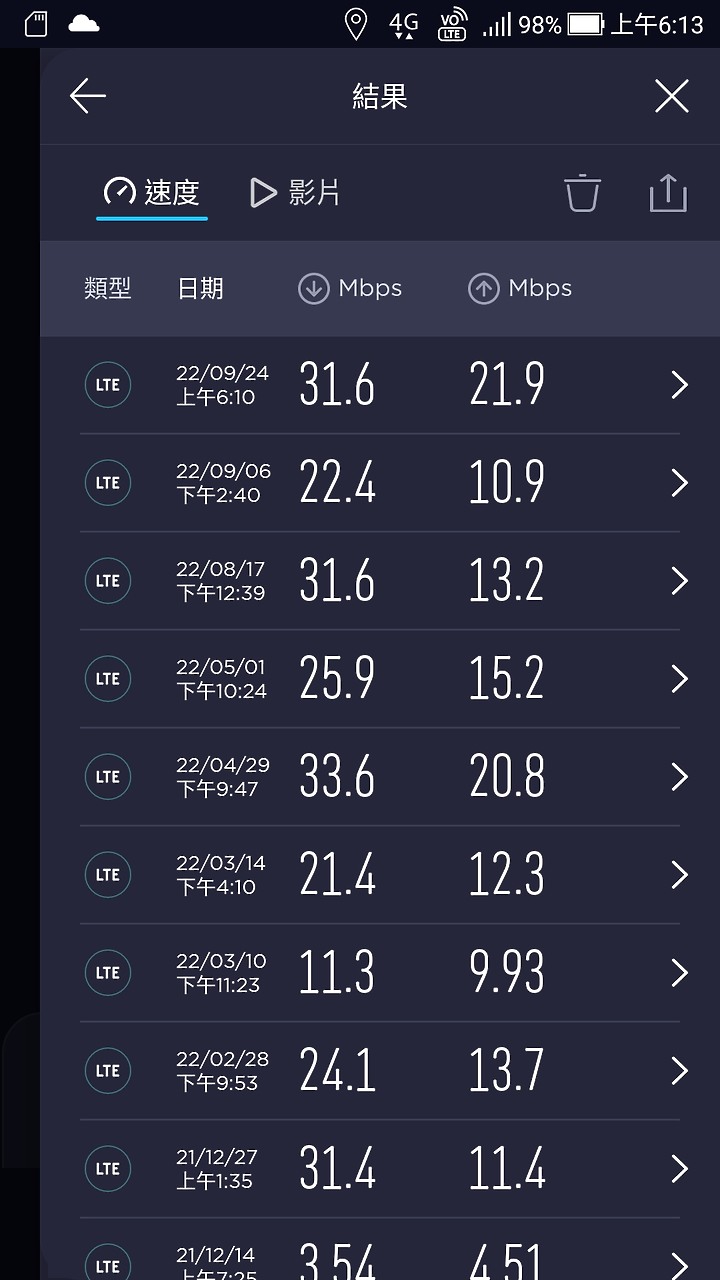720x1280 pixels.
Task: Sort by upload Mbps column header
Action: click(520, 289)
